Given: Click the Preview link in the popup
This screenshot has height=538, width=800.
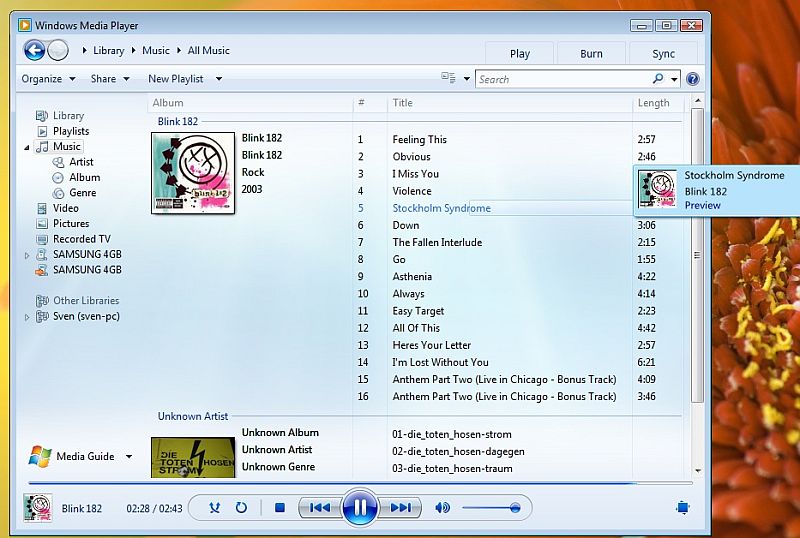Looking at the screenshot, I should (703, 205).
